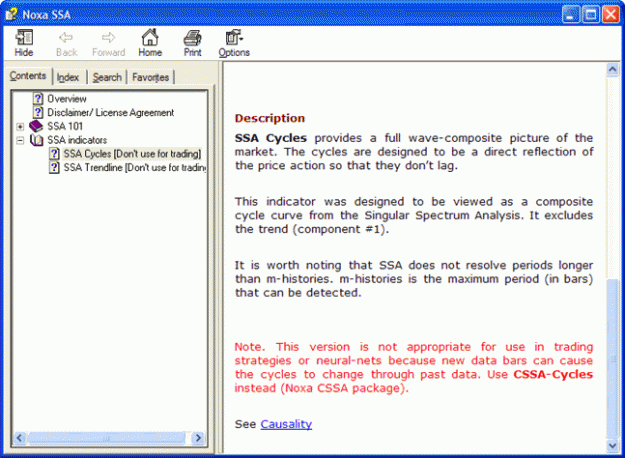Click the contents pane horizontal scrollbar thumb
This screenshot has height=458, width=625.
(x=106, y=438)
